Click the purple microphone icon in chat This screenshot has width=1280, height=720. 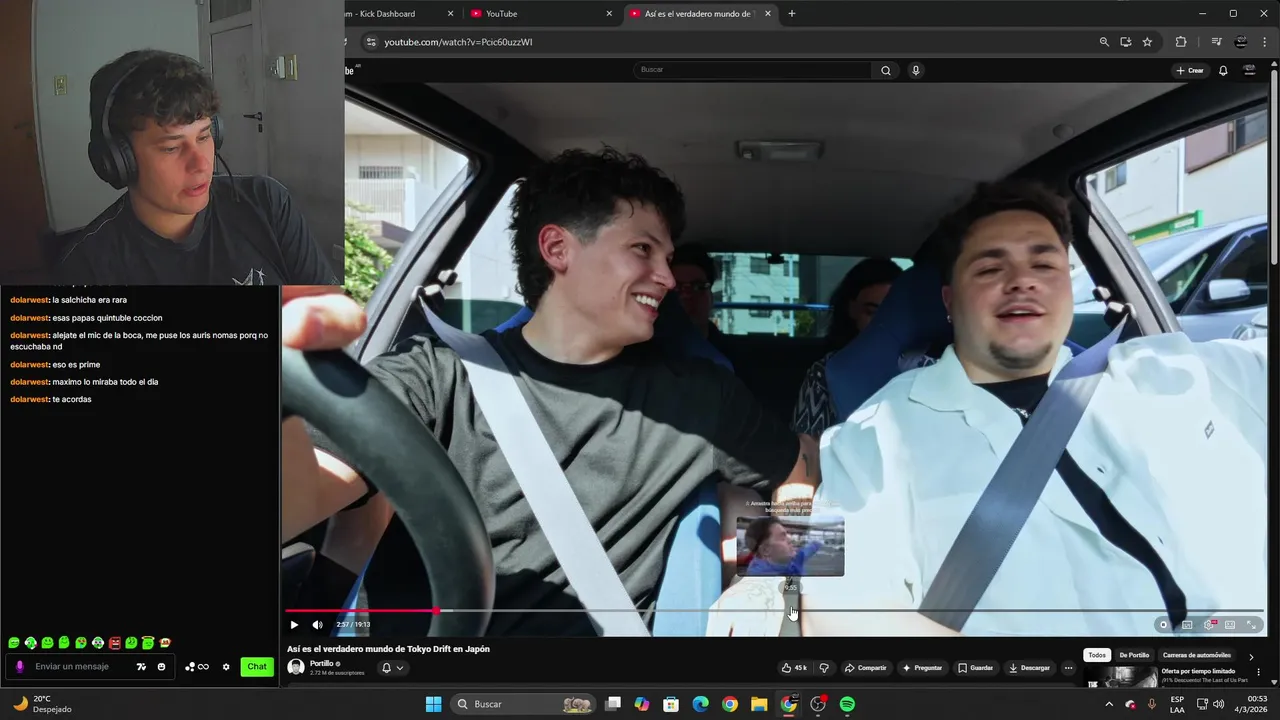(19, 667)
